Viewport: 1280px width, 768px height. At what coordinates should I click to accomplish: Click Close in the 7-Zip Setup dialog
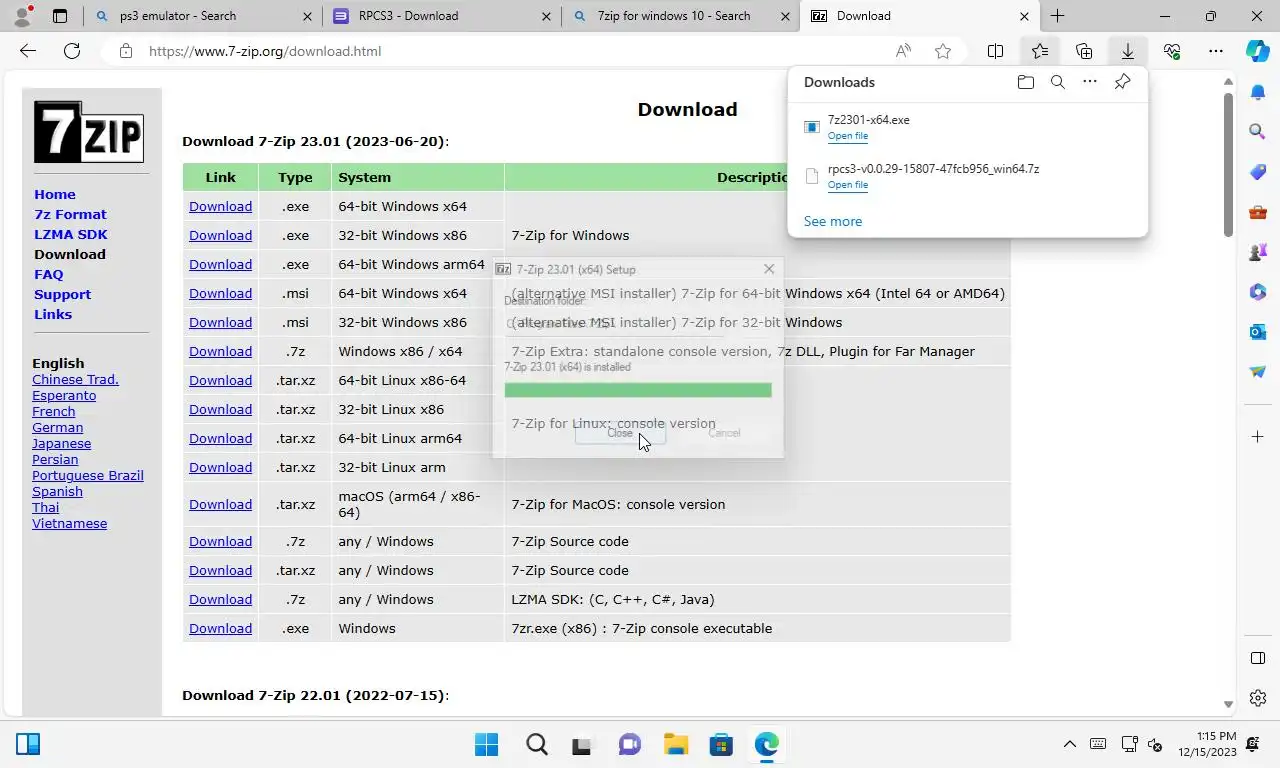tap(620, 433)
